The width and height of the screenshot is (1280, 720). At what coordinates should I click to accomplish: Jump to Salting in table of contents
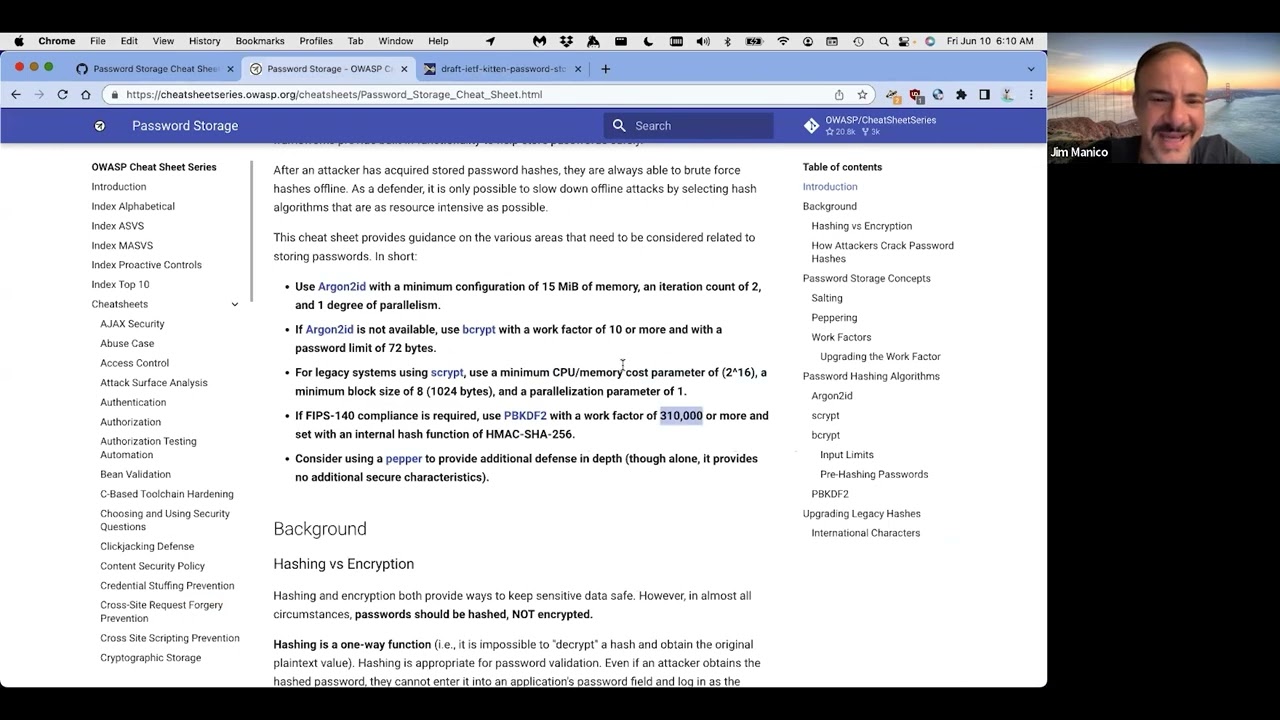827,298
